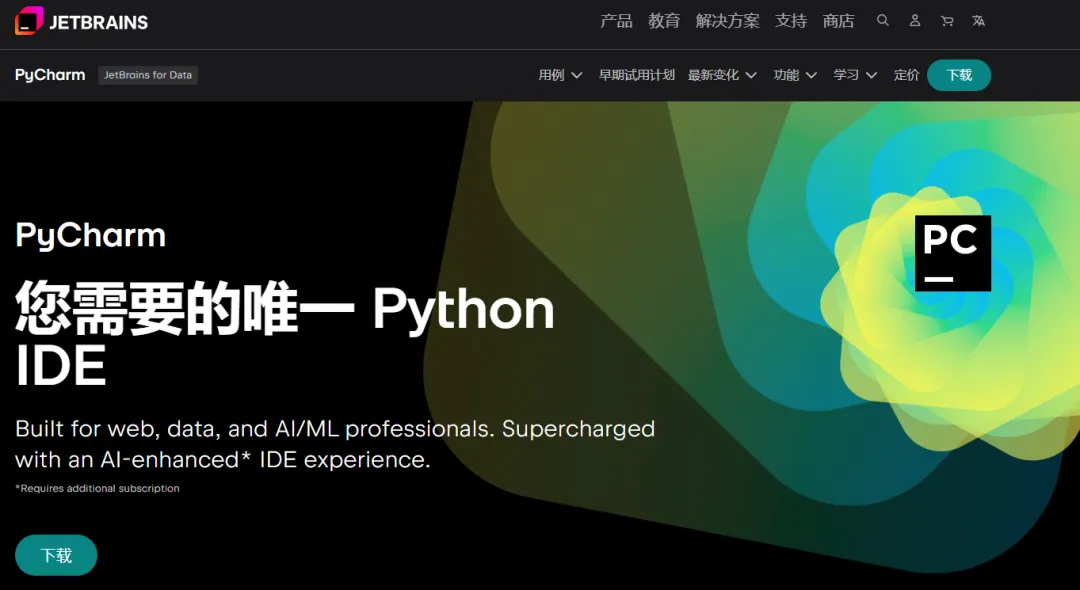Image resolution: width=1080 pixels, height=590 pixels.
Task: Click the JetBrains logo
Action: (81, 21)
